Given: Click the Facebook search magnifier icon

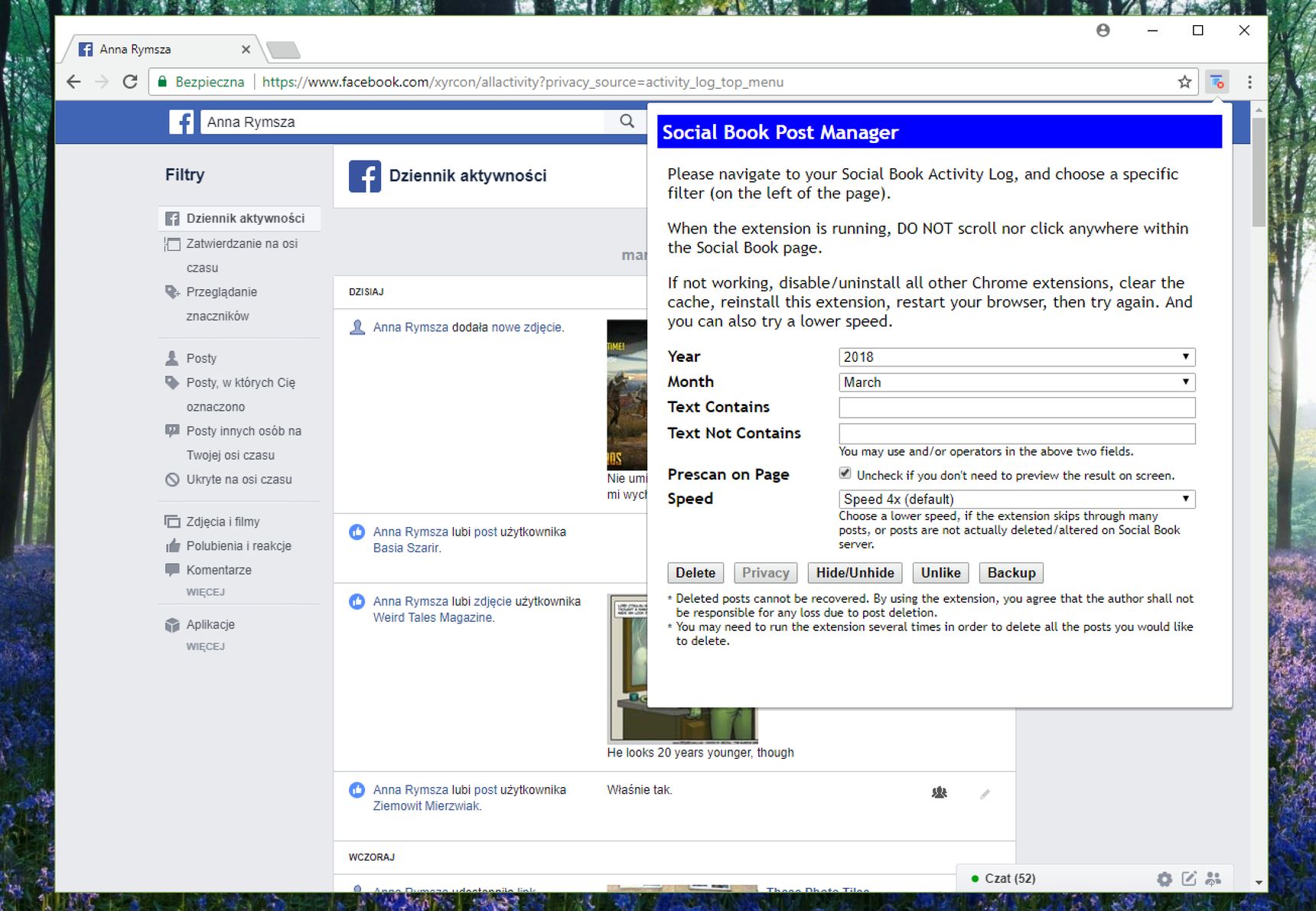Looking at the screenshot, I should pyautogui.click(x=627, y=122).
